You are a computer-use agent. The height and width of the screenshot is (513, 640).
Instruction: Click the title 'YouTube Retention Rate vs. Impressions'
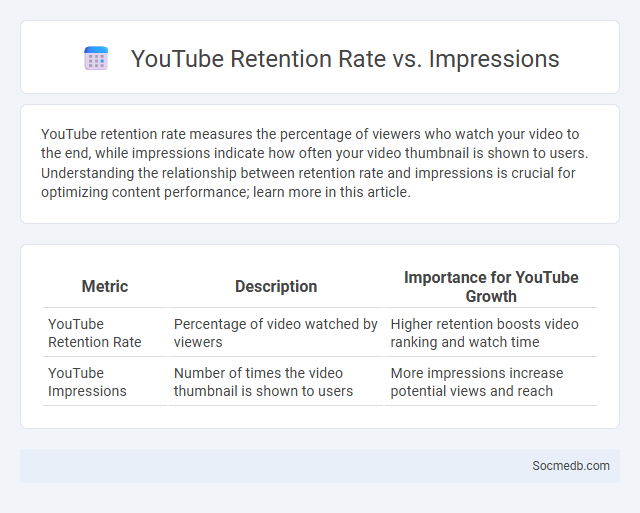345,58
